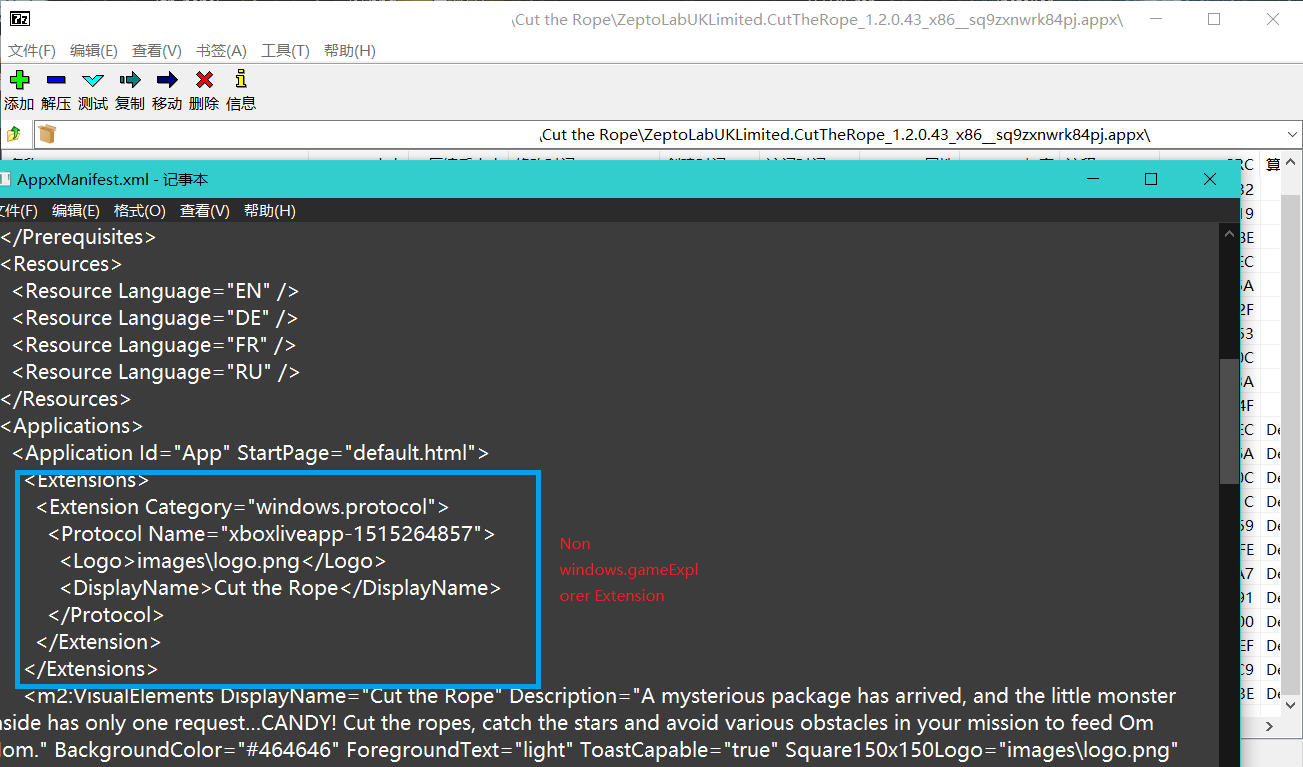Maximize the AppxManifest.xml Notepad window
1303x767 pixels.
(1151, 179)
